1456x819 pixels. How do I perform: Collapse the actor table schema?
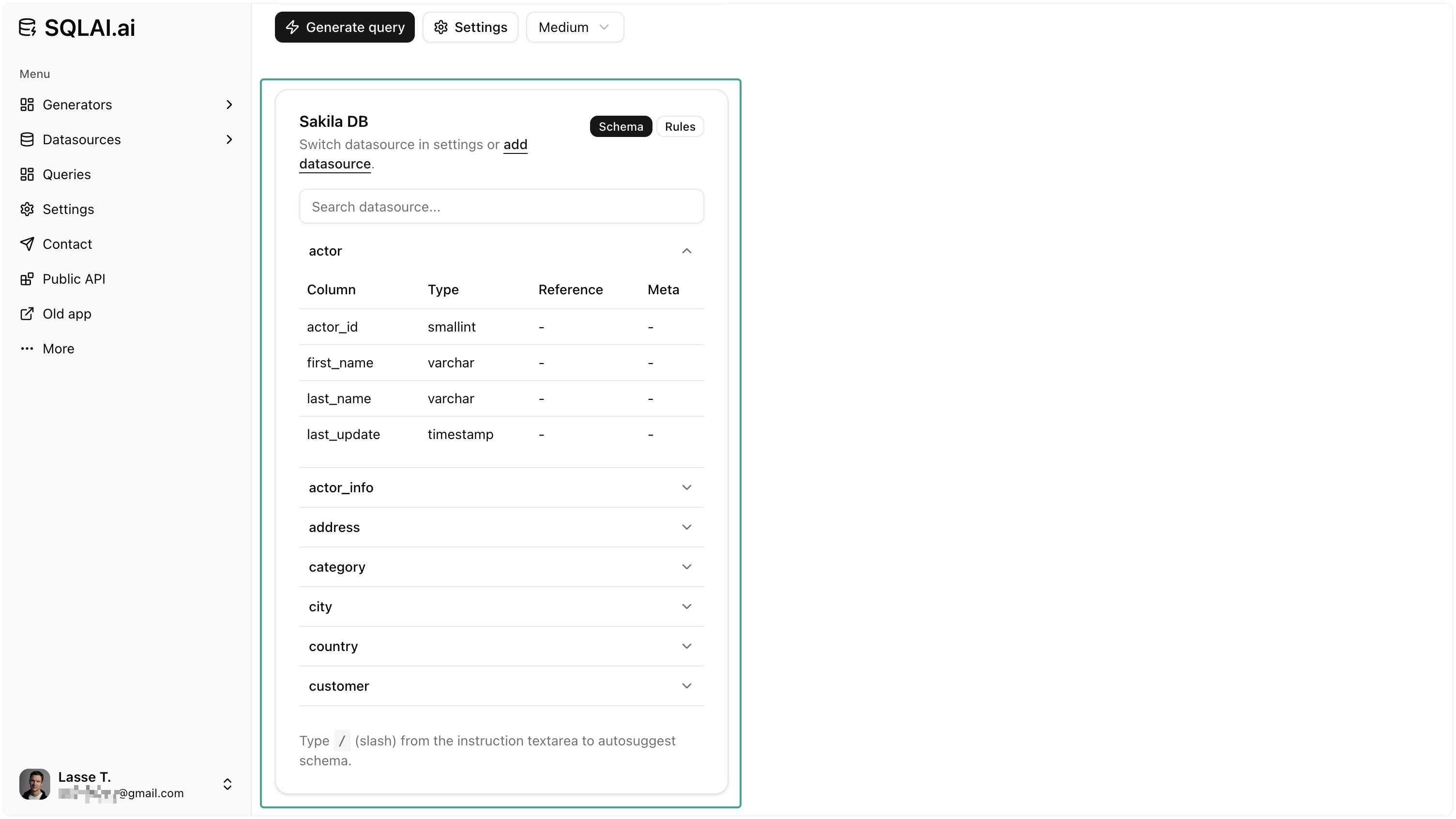click(687, 250)
